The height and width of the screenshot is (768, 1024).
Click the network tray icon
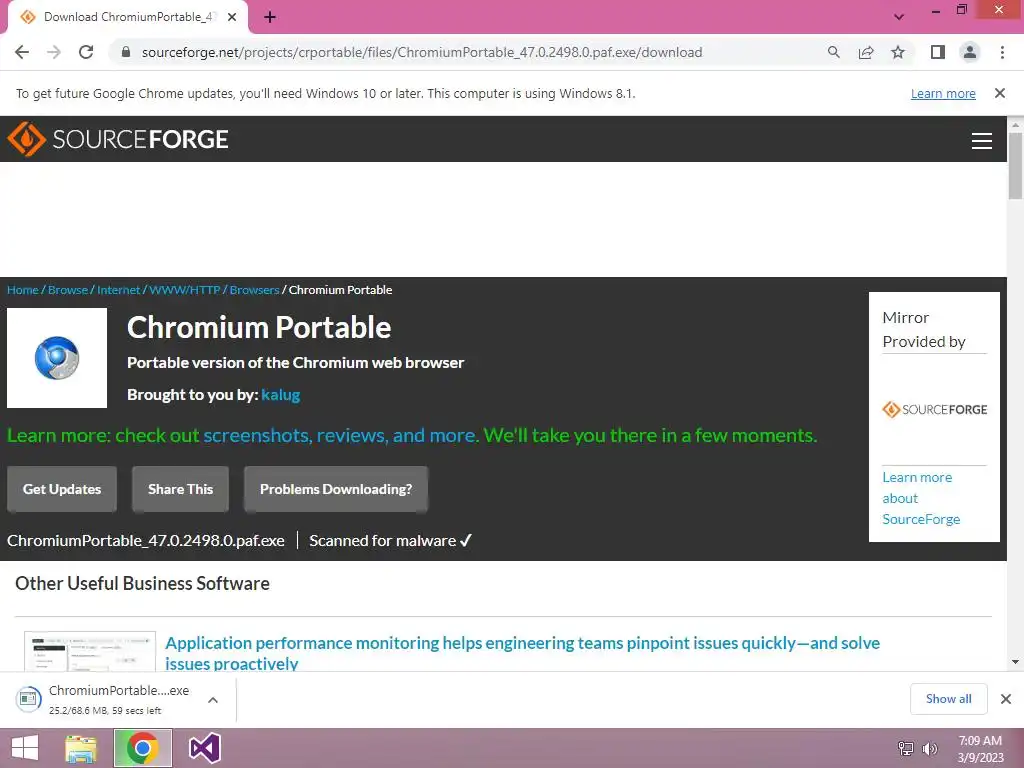coord(906,748)
